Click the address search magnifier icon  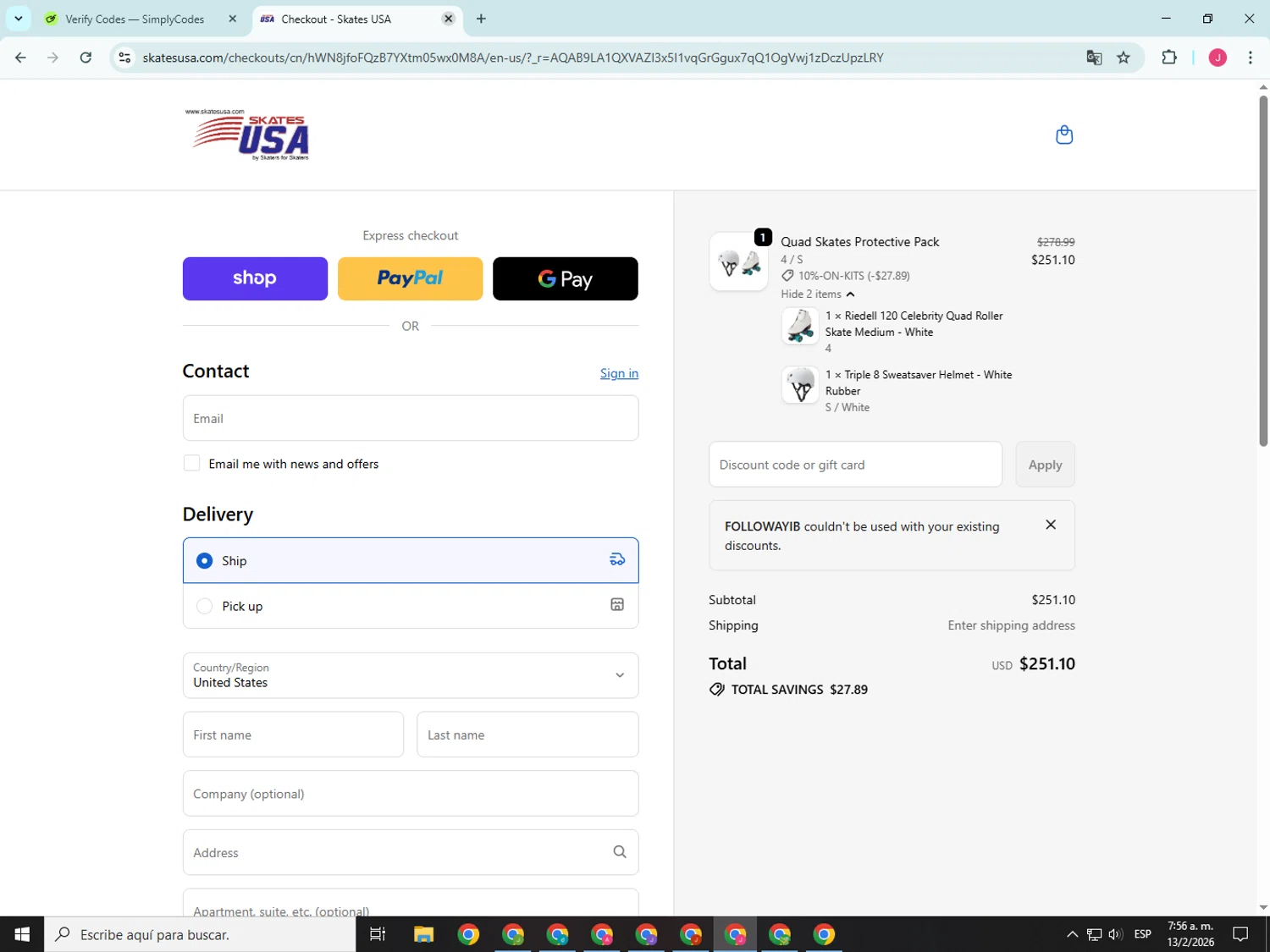point(620,852)
